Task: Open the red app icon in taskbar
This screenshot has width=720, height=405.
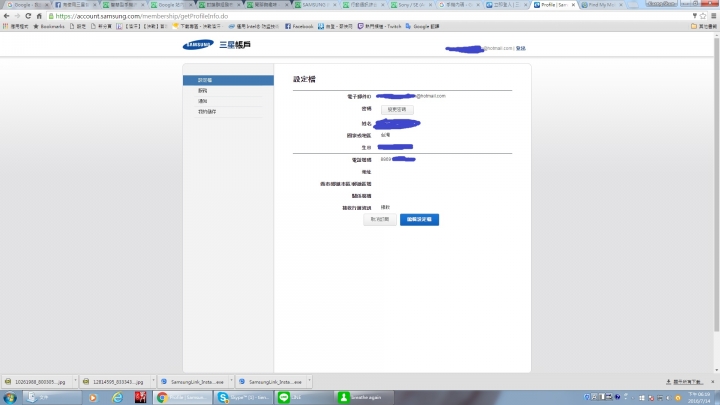Action: 141,398
